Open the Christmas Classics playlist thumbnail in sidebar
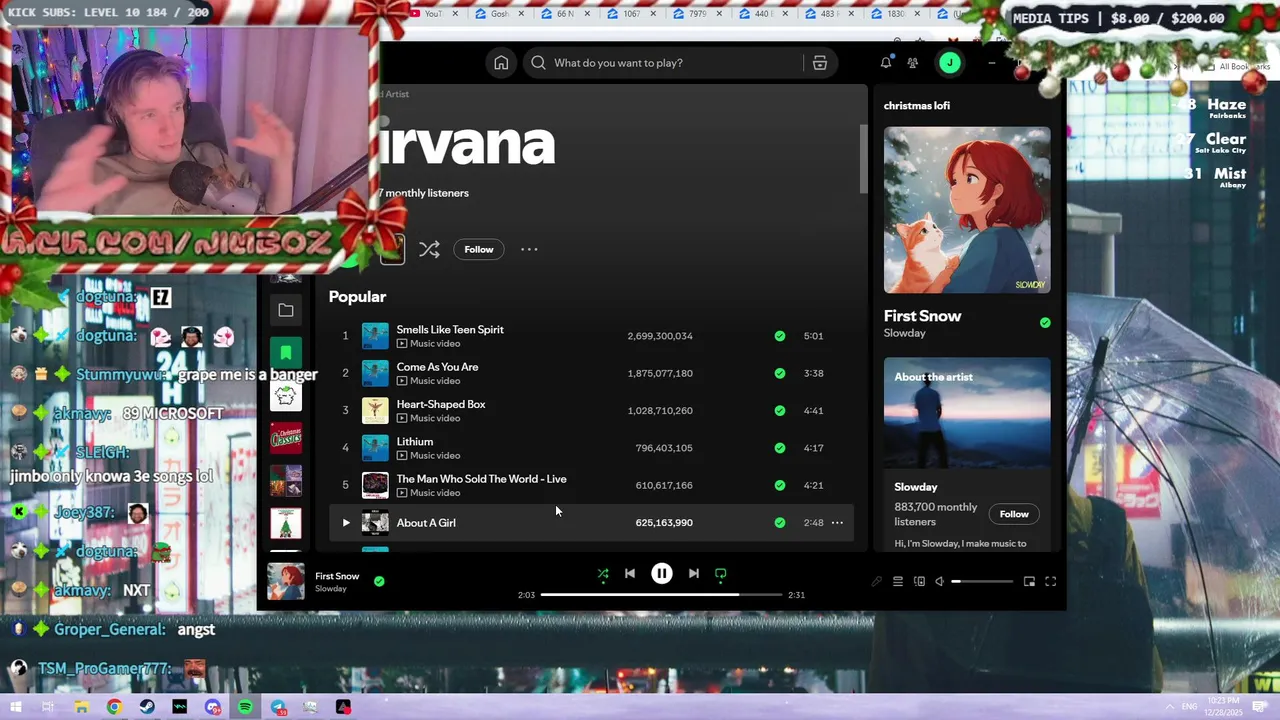The image size is (1280, 720). tap(286, 438)
